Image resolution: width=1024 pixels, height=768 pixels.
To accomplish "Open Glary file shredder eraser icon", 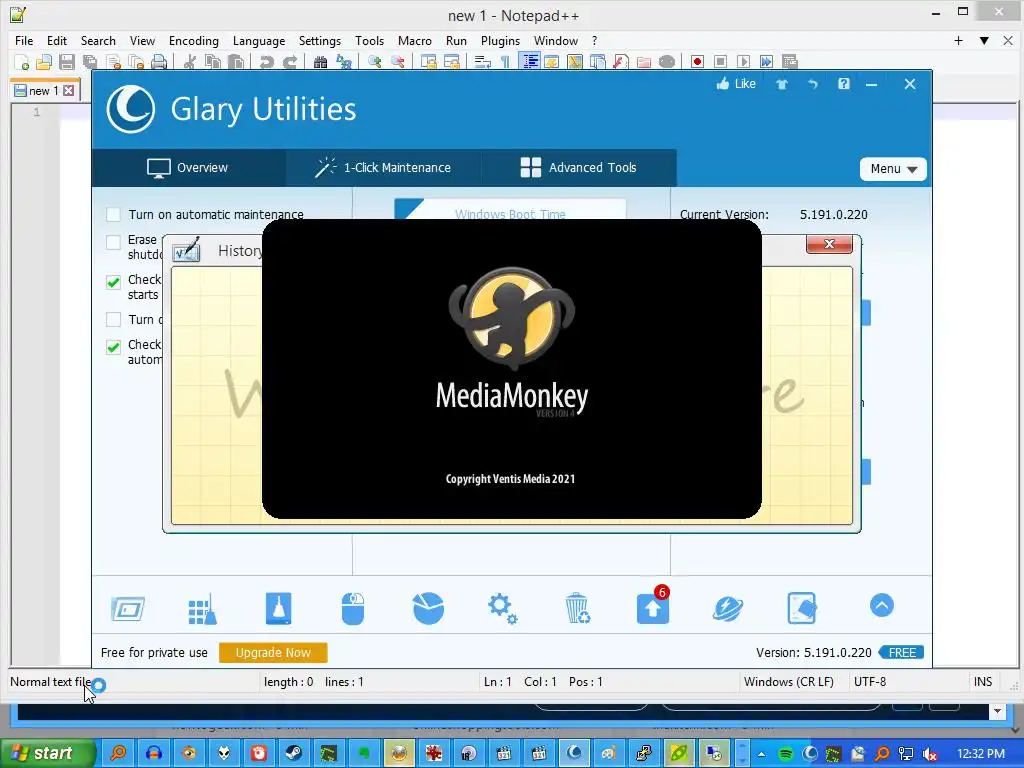I will coord(802,609).
